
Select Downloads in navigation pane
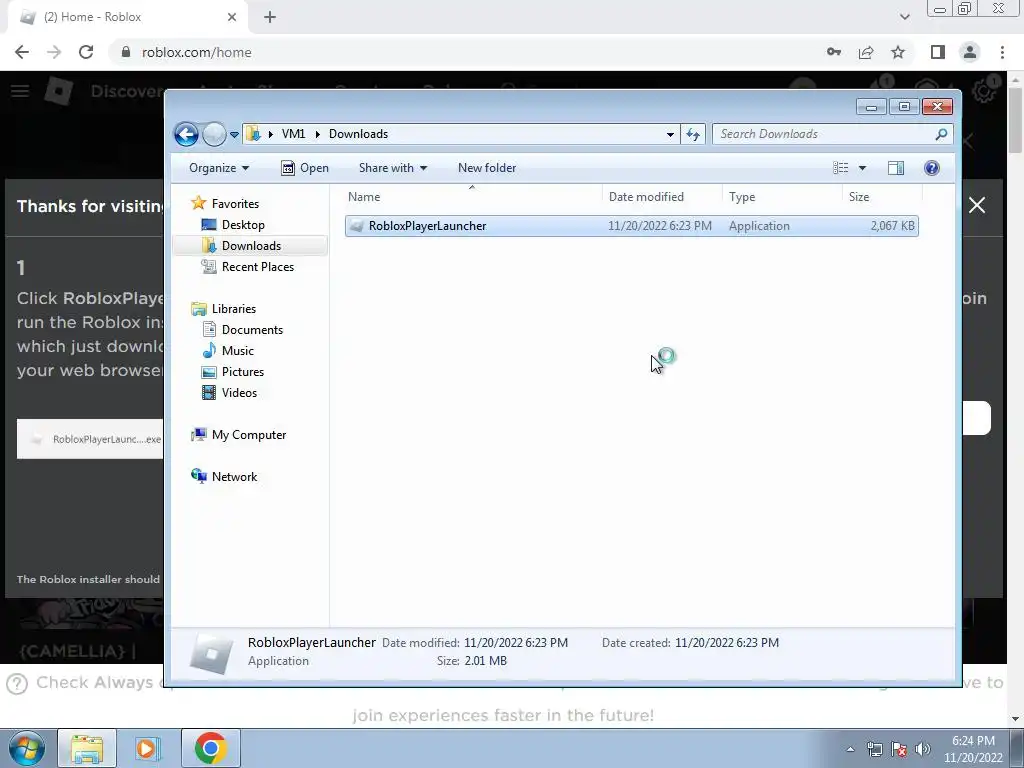point(251,246)
